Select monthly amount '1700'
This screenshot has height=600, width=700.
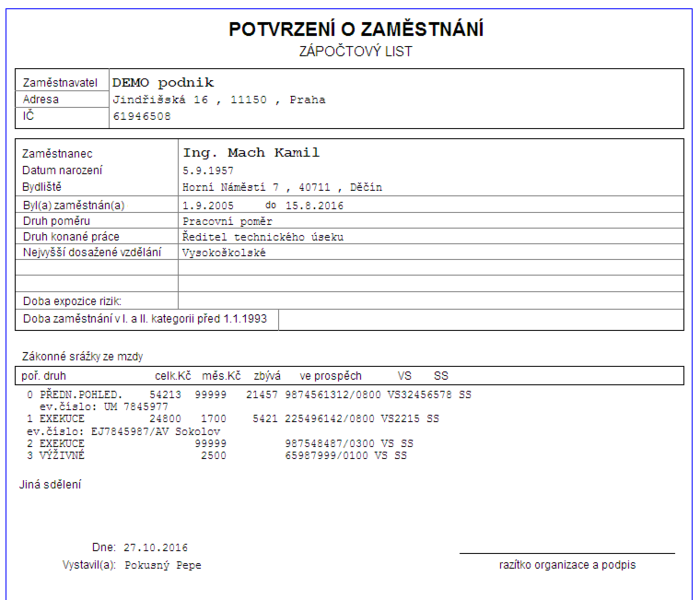pyautogui.click(x=213, y=419)
